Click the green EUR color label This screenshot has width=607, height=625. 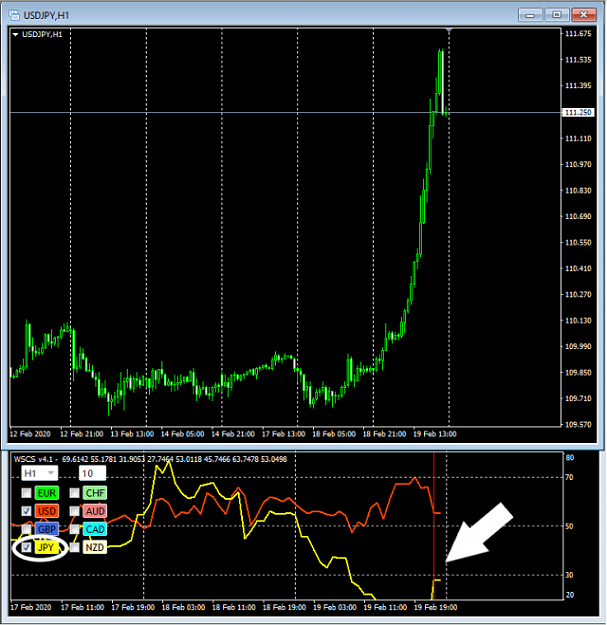(x=47, y=493)
